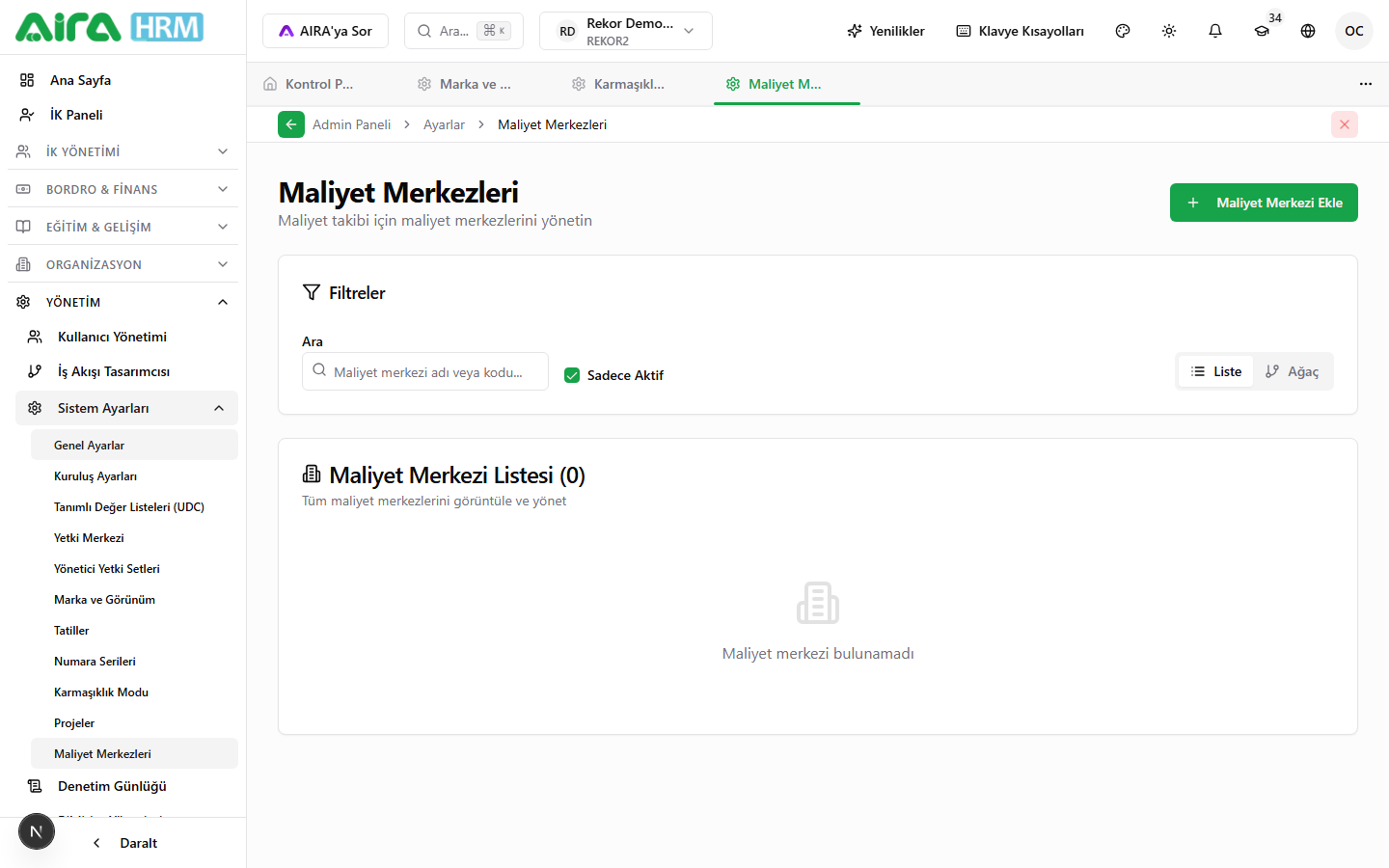Show Klavye Kısayolları
The height and width of the screenshot is (868, 1389).
pos(1020,31)
